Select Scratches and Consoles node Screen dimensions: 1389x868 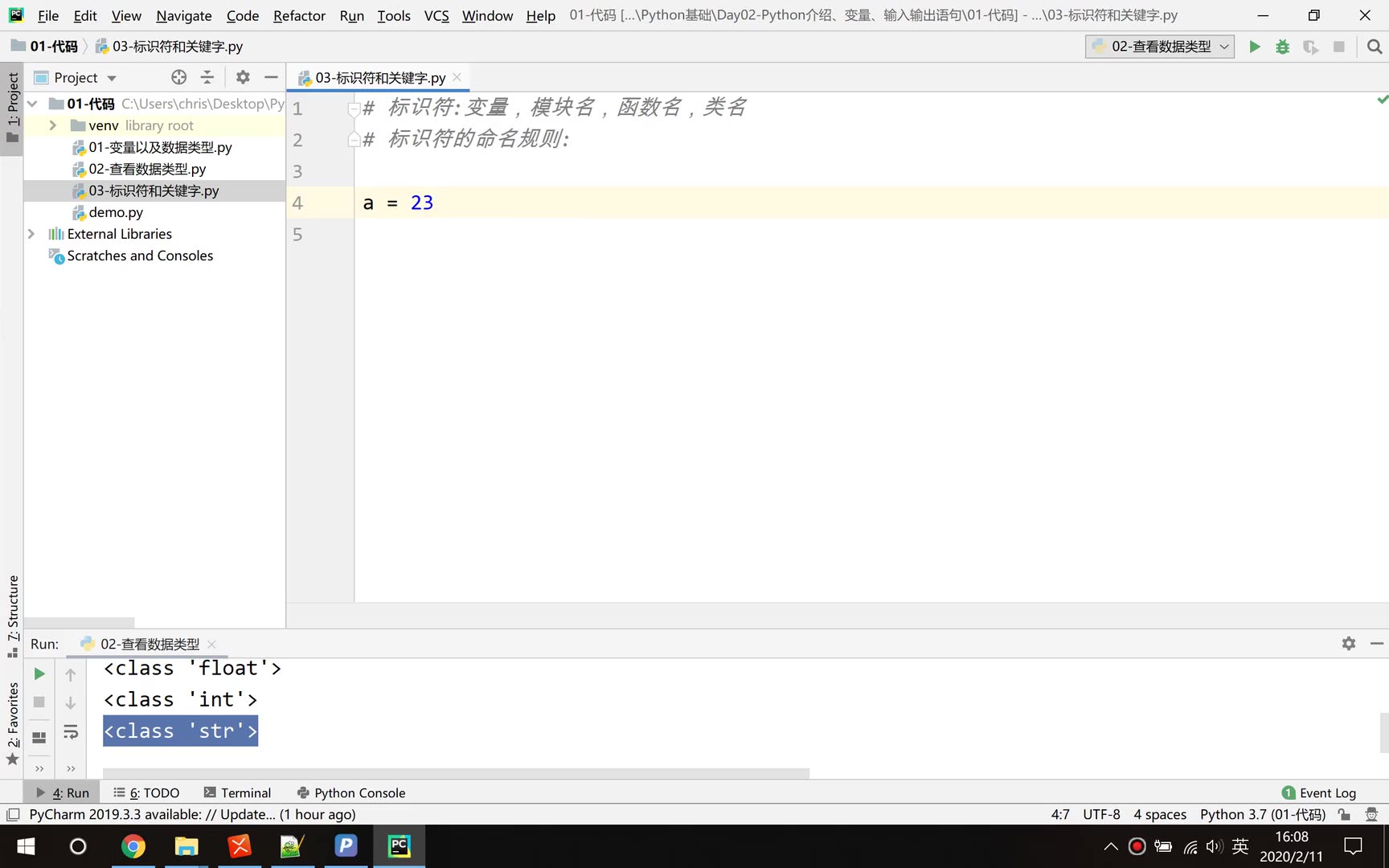click(x=140, y=256)
